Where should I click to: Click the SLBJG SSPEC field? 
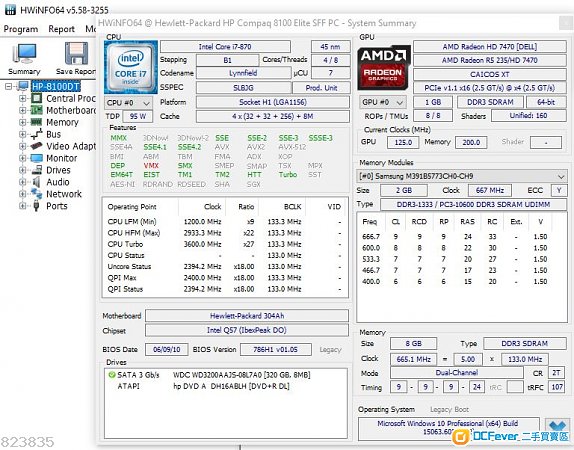click(x=243, y=88)
